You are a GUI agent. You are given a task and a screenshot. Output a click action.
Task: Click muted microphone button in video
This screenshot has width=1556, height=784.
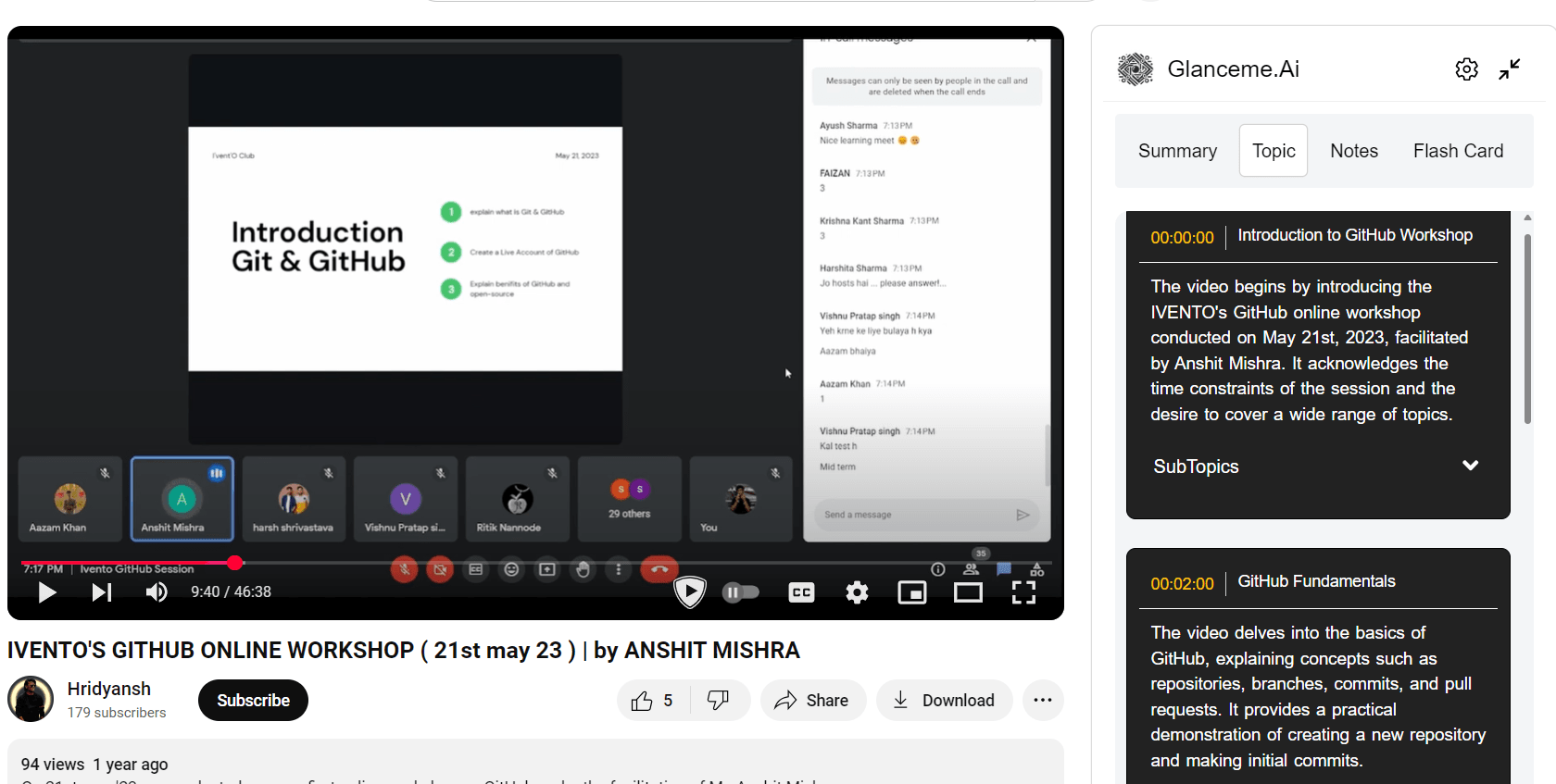pyautogui.click(x=404, y=569)
